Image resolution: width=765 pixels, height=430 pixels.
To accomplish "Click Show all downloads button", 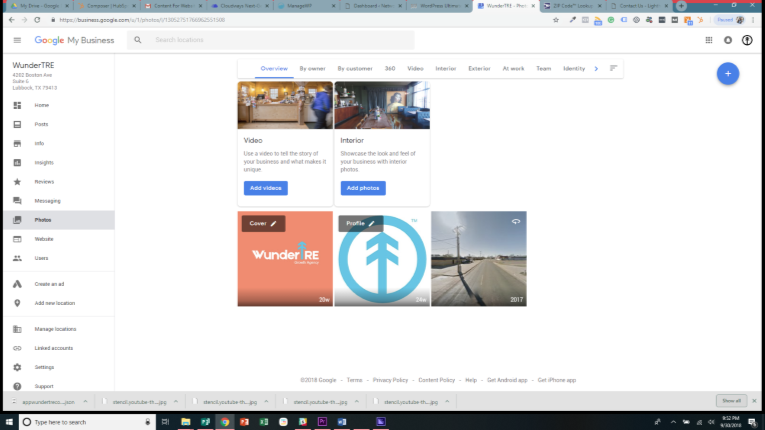I will click(731, 401).
